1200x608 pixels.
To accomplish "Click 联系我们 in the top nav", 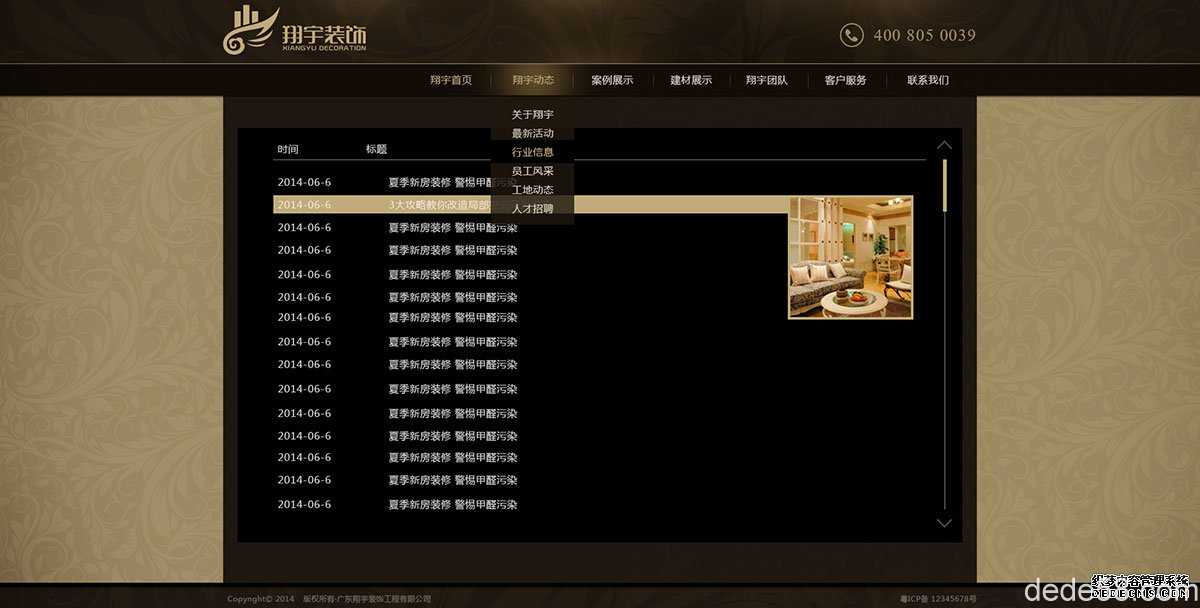I will click(x=928, y=80).
